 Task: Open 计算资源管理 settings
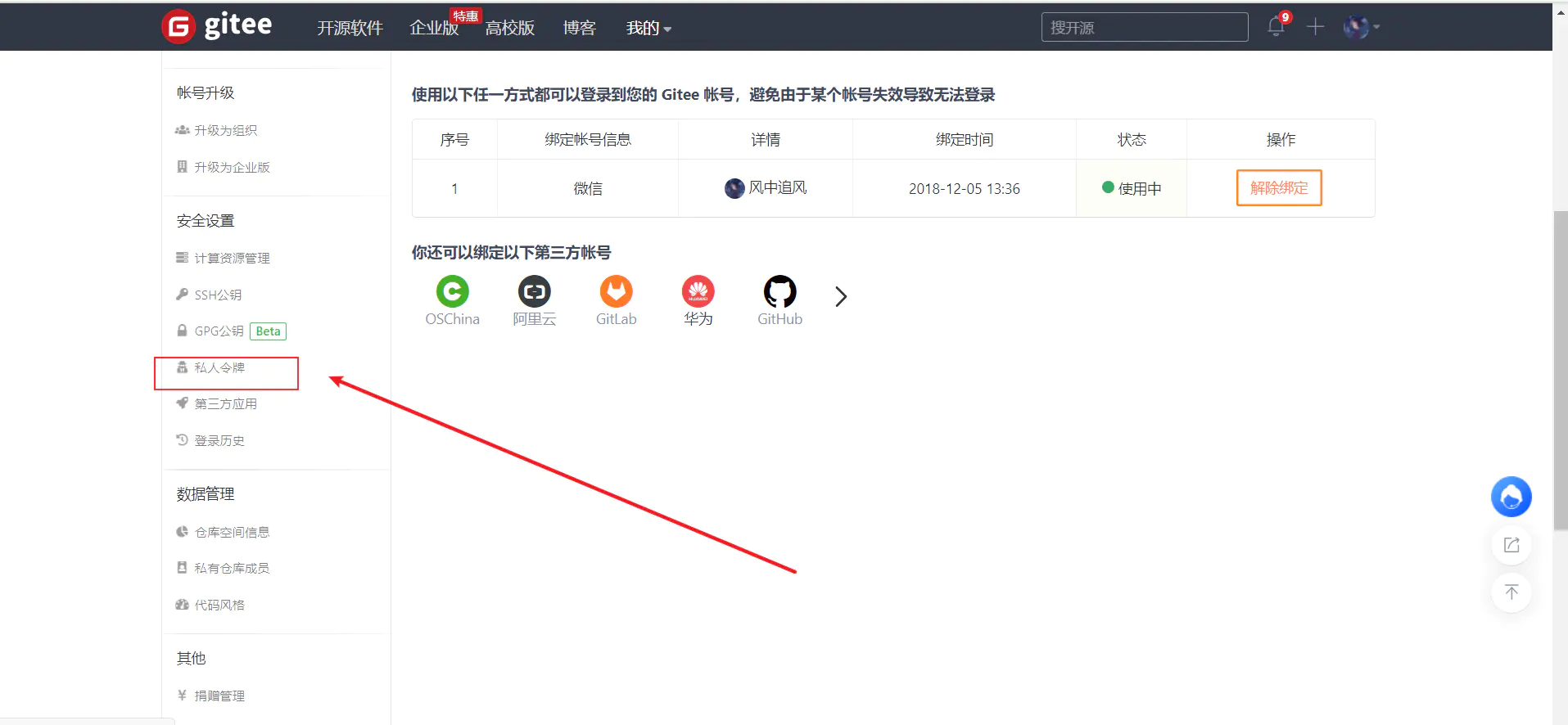[224, 258]
